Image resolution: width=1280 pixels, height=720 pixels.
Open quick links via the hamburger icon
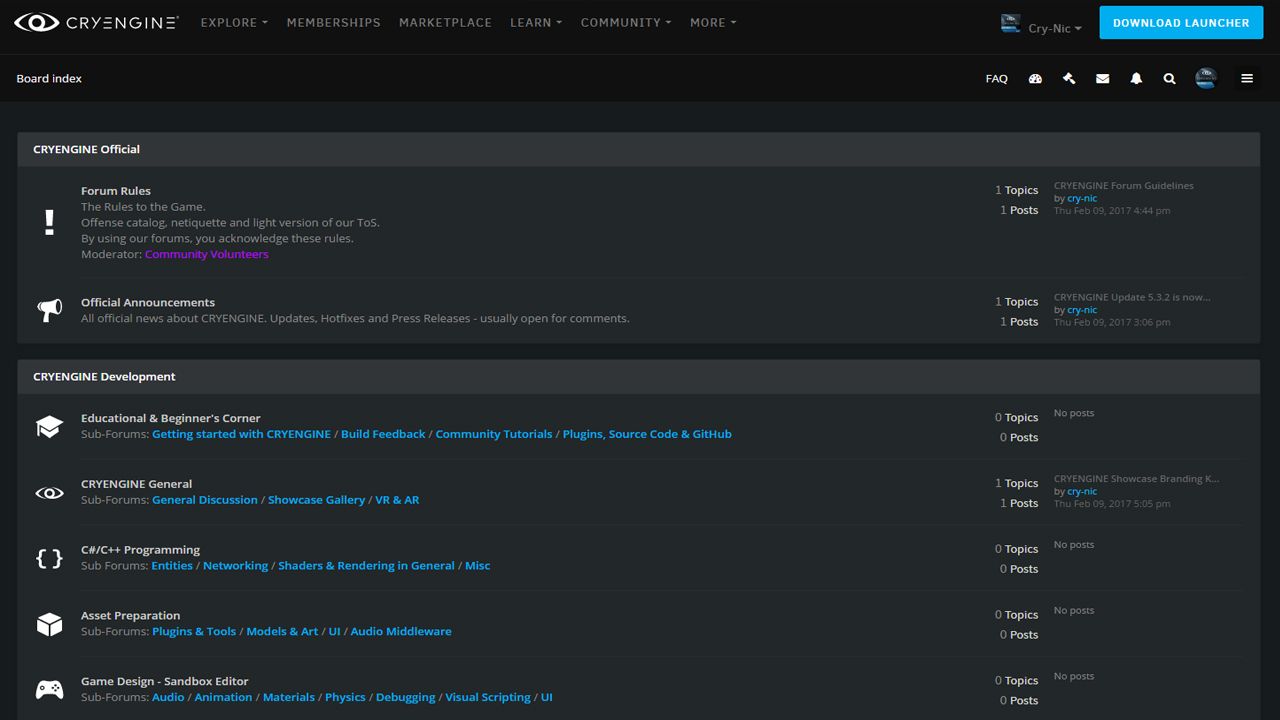[x=1247, y=78]
